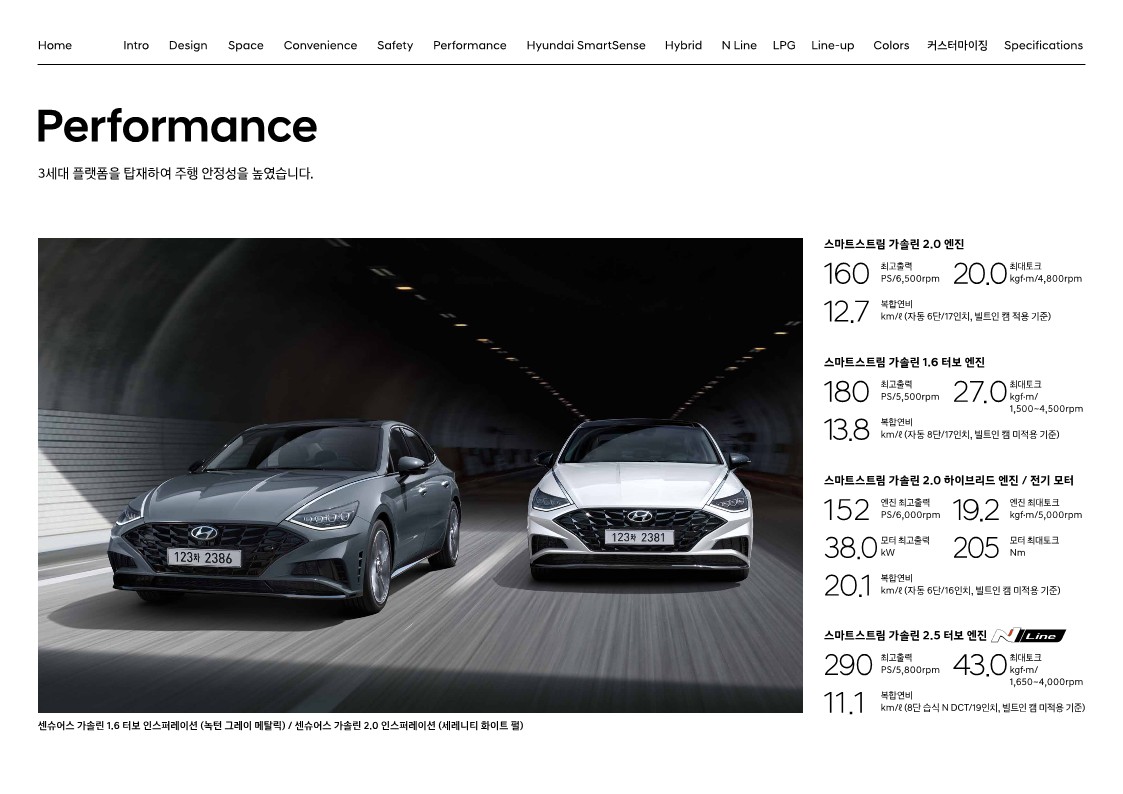Click the 152 engine output value
The width and height of the screenshot is (1123, 794).
point(847,510)
